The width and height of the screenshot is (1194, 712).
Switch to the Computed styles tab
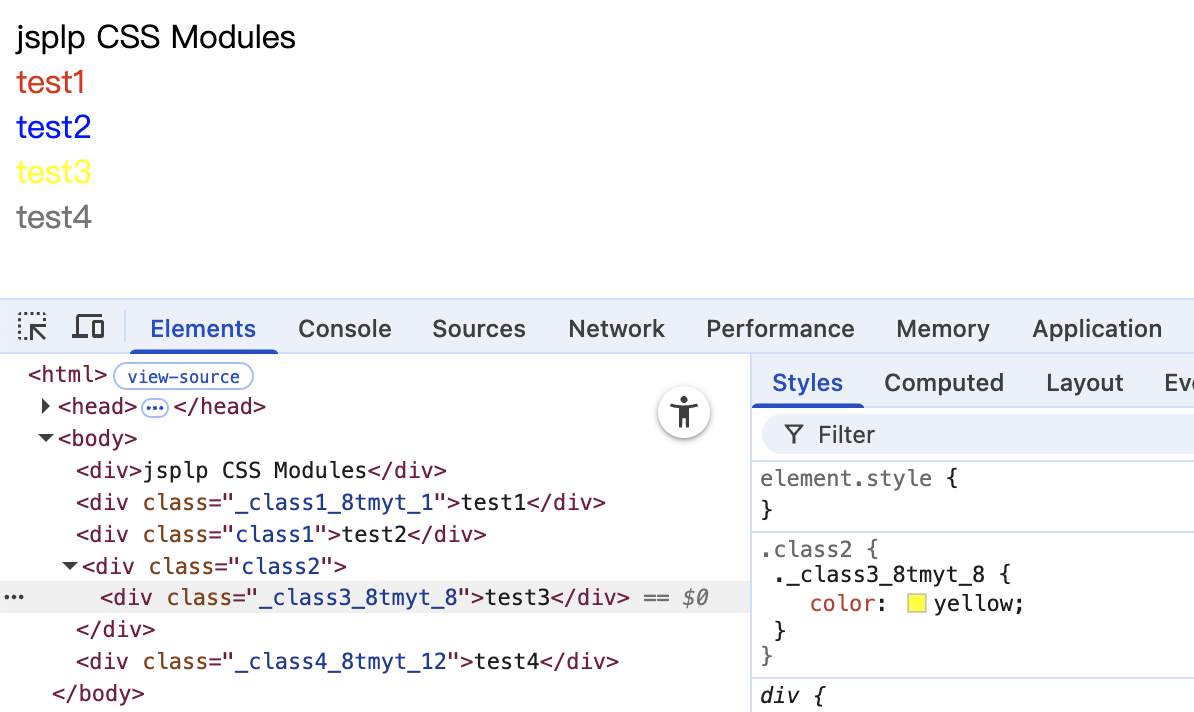click(943, 383)
